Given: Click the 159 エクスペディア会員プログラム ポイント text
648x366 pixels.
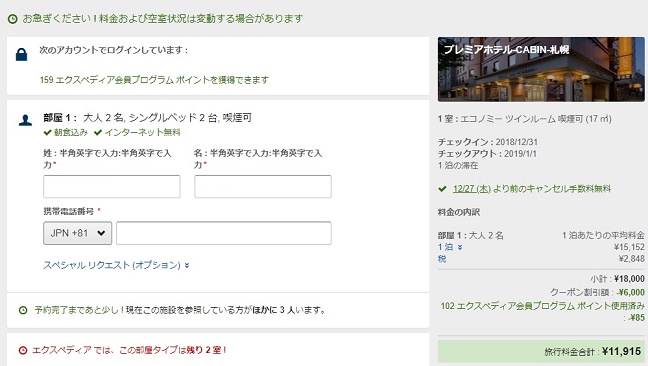Looking at the screenshot, I should coord(154,80).
